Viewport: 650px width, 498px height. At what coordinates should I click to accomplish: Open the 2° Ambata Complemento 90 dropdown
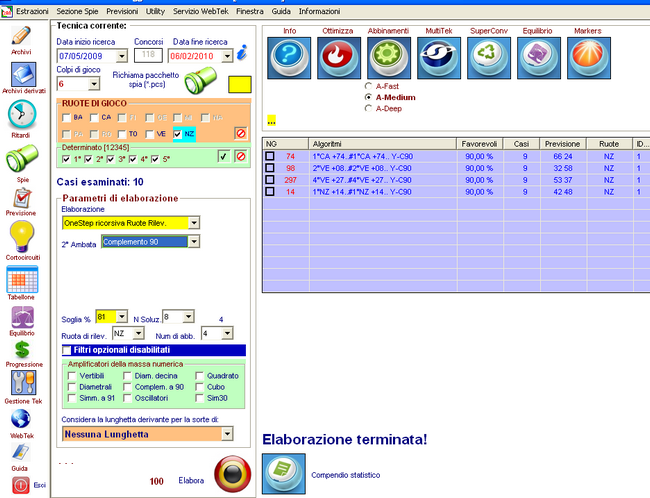coord(194,242)
